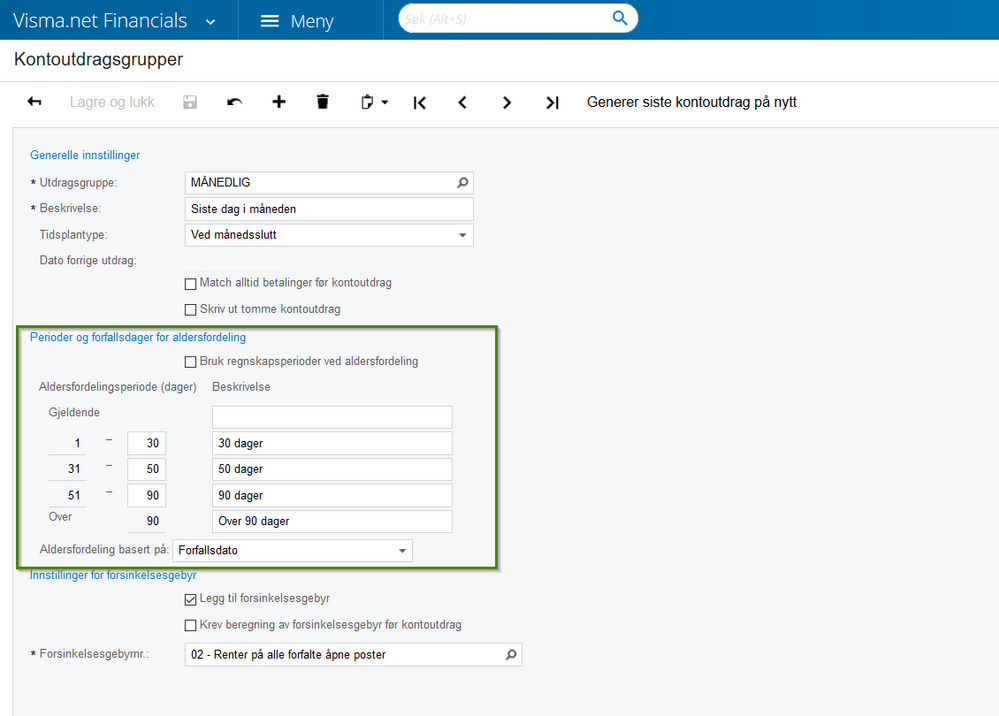The image size is (999, 716).
Task: Click the search magnifier in top bar
Action: [x=619, y=18]
